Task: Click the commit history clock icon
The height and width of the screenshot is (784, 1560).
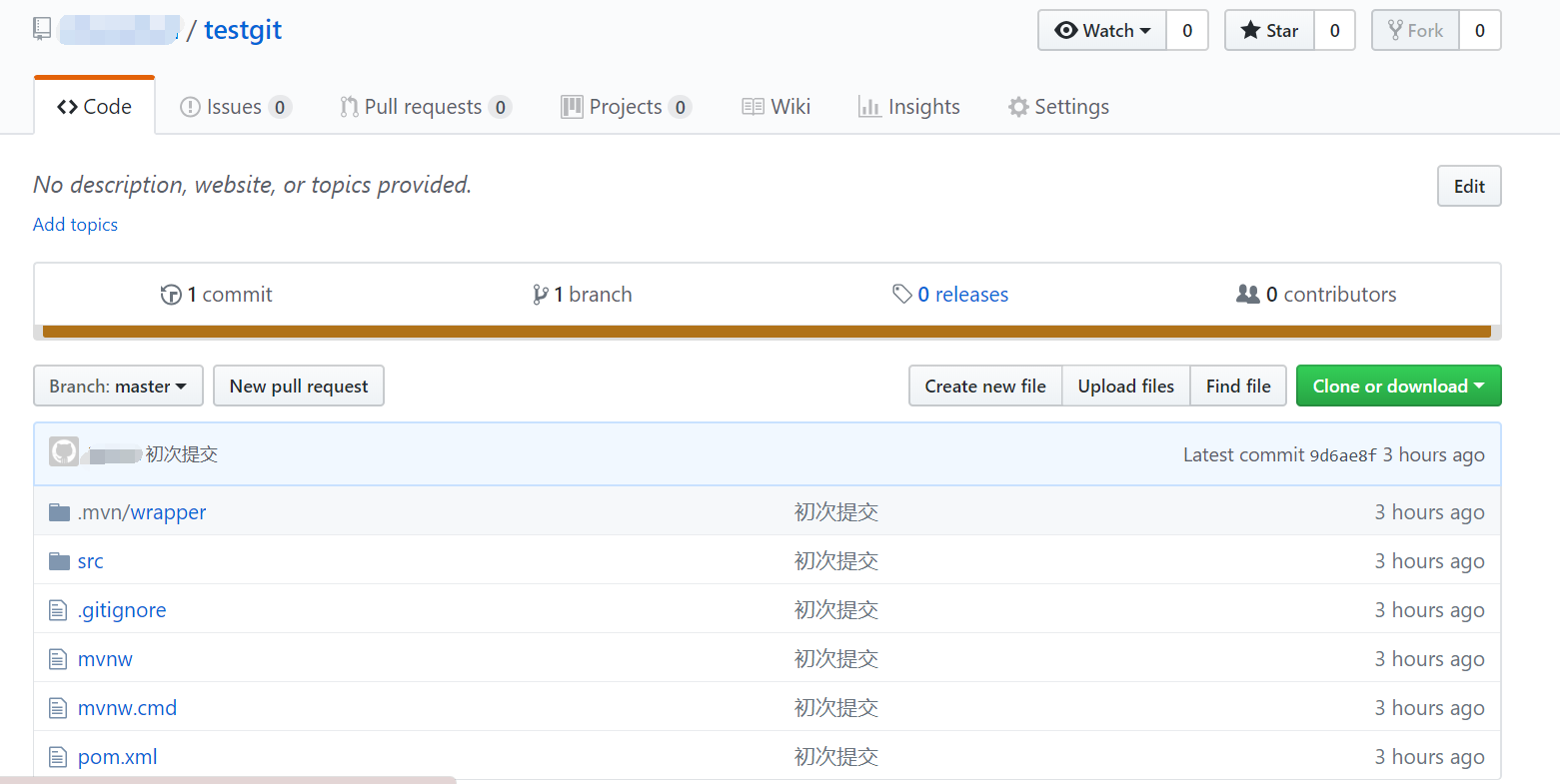Action: 172,294
